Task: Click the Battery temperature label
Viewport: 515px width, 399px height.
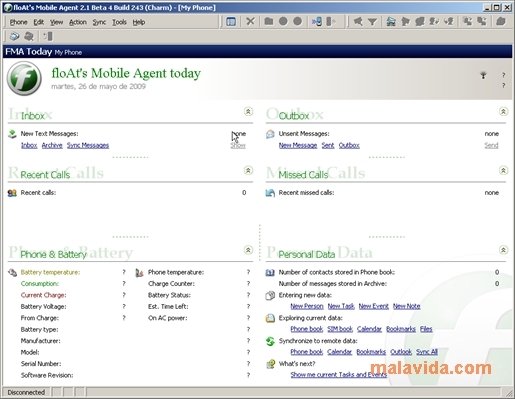Action: (x=50, y=273)
